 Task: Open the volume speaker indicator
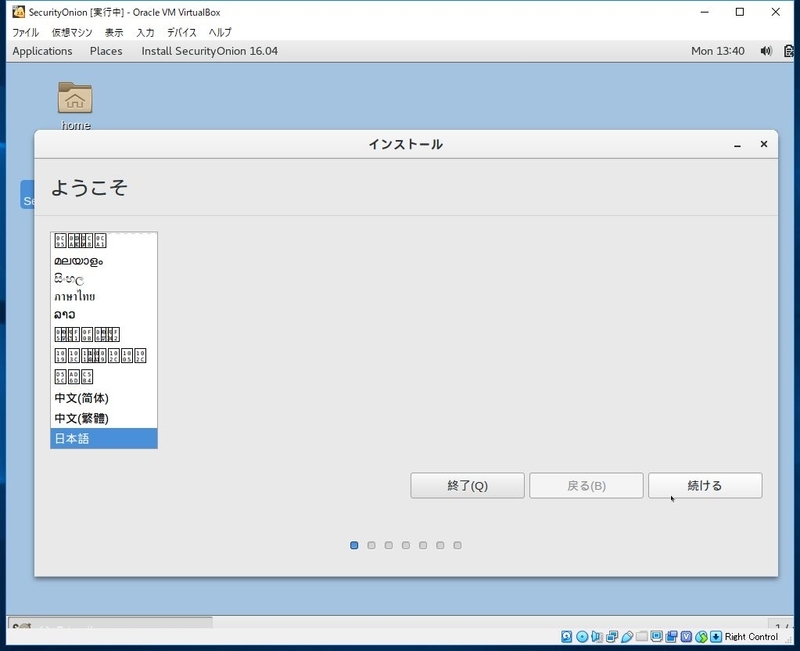(766, 51)
